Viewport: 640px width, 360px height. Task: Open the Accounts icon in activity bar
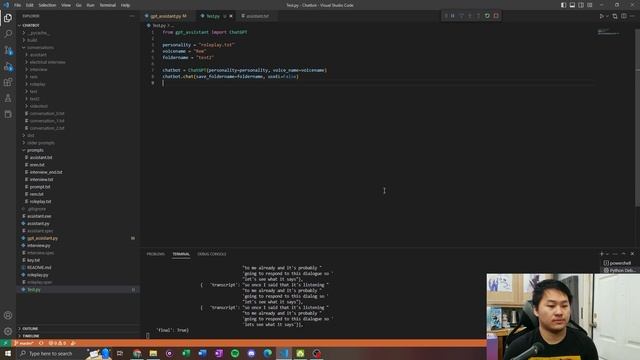pyautogui.click(x=8, y=315)
